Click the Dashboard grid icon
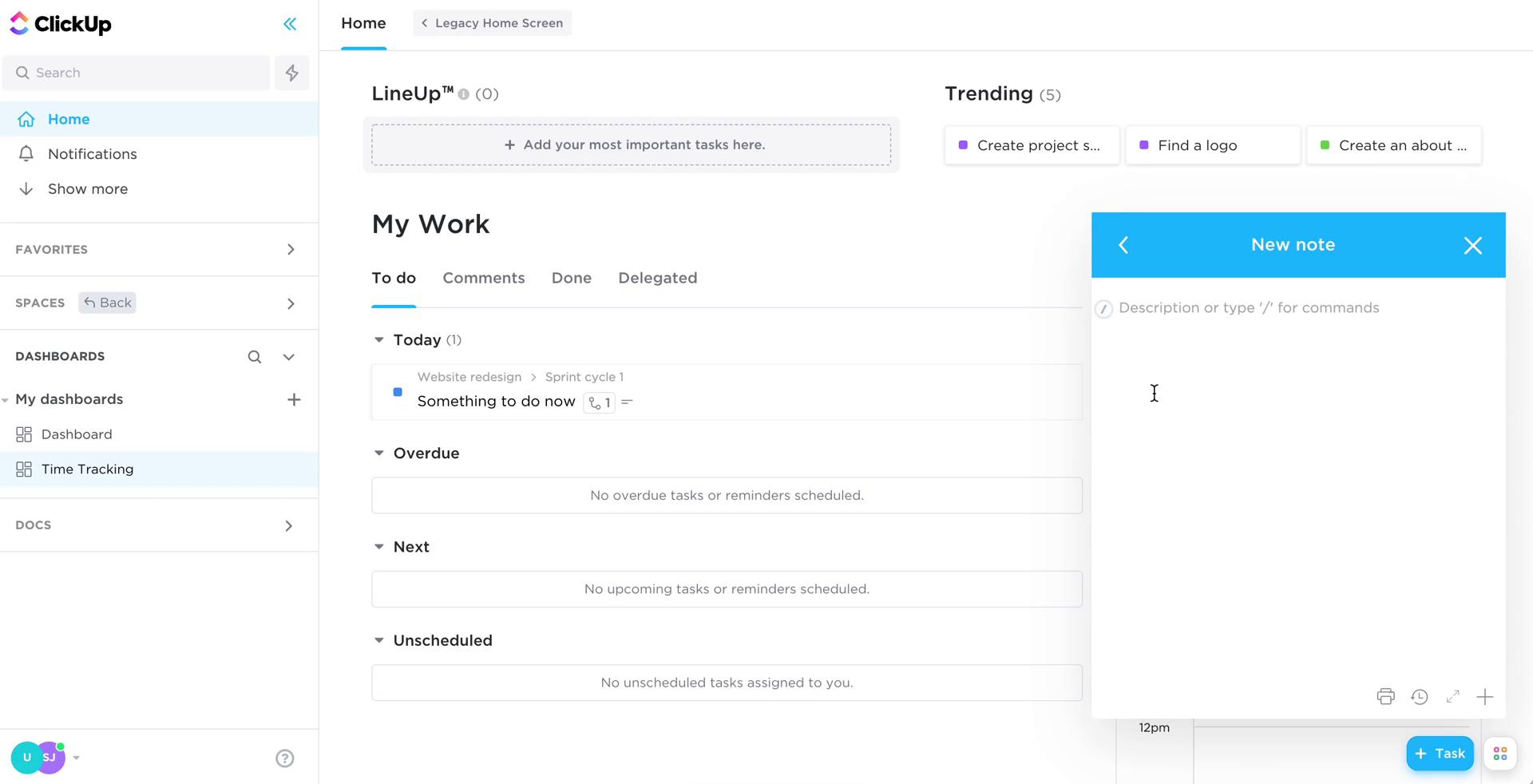1533x784 pixels. (x=24, y=434)
